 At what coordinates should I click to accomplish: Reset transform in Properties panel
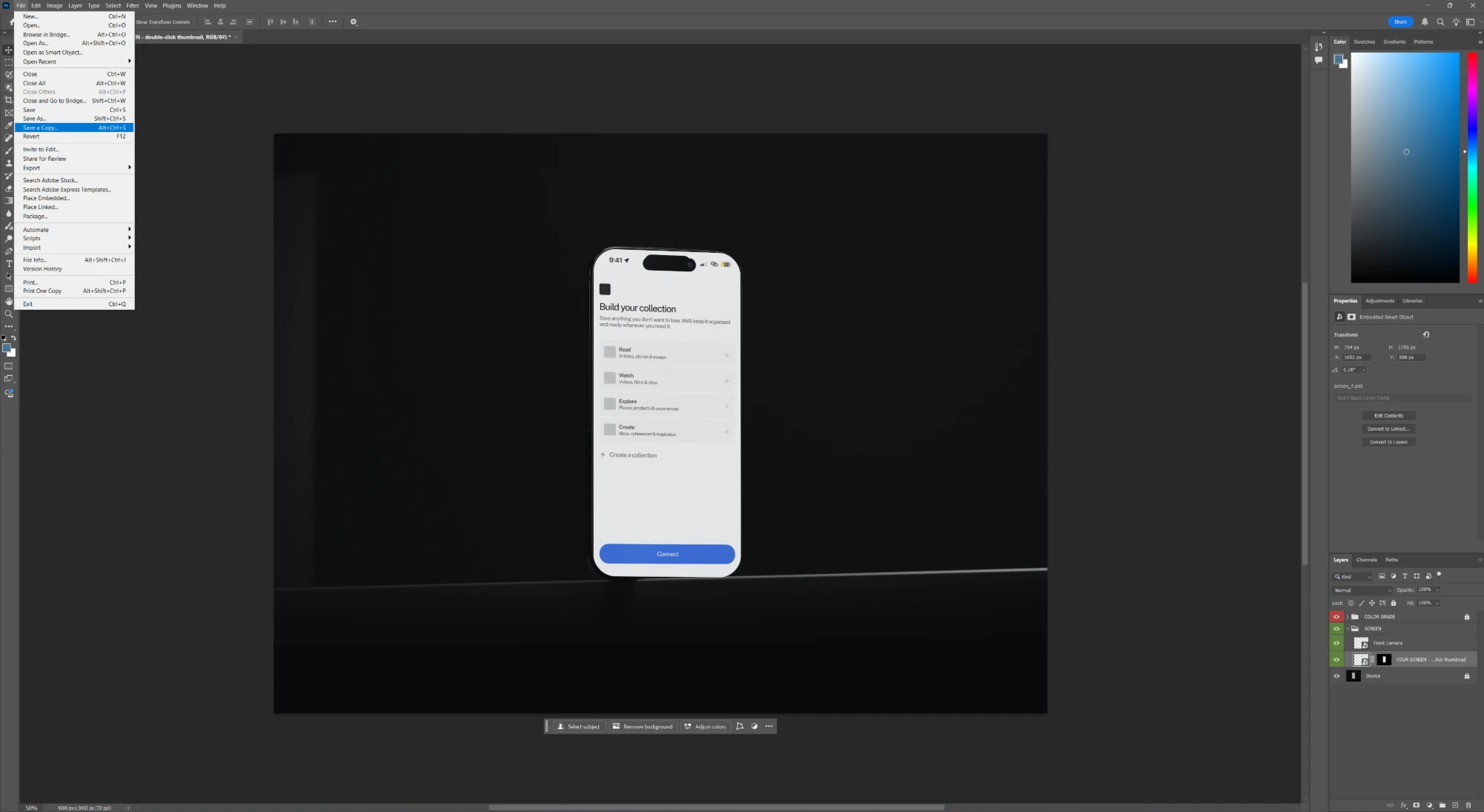1426,334
